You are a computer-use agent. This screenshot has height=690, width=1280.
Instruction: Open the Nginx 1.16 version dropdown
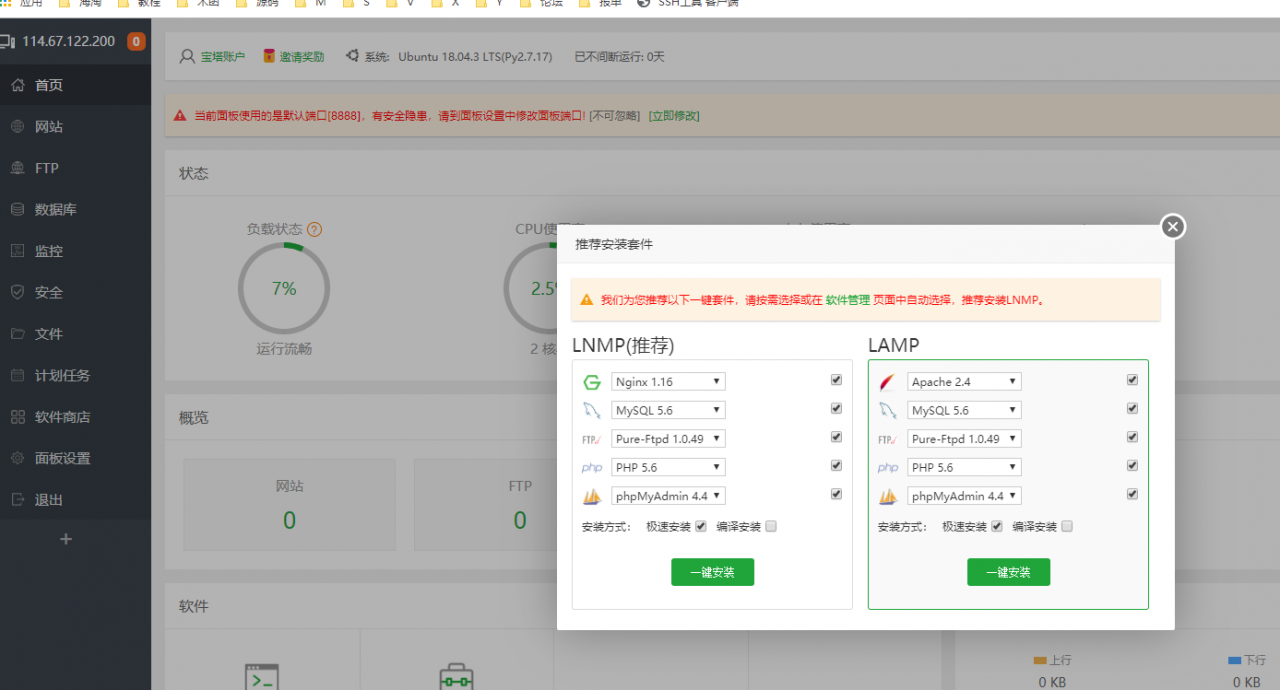point(669,382)
